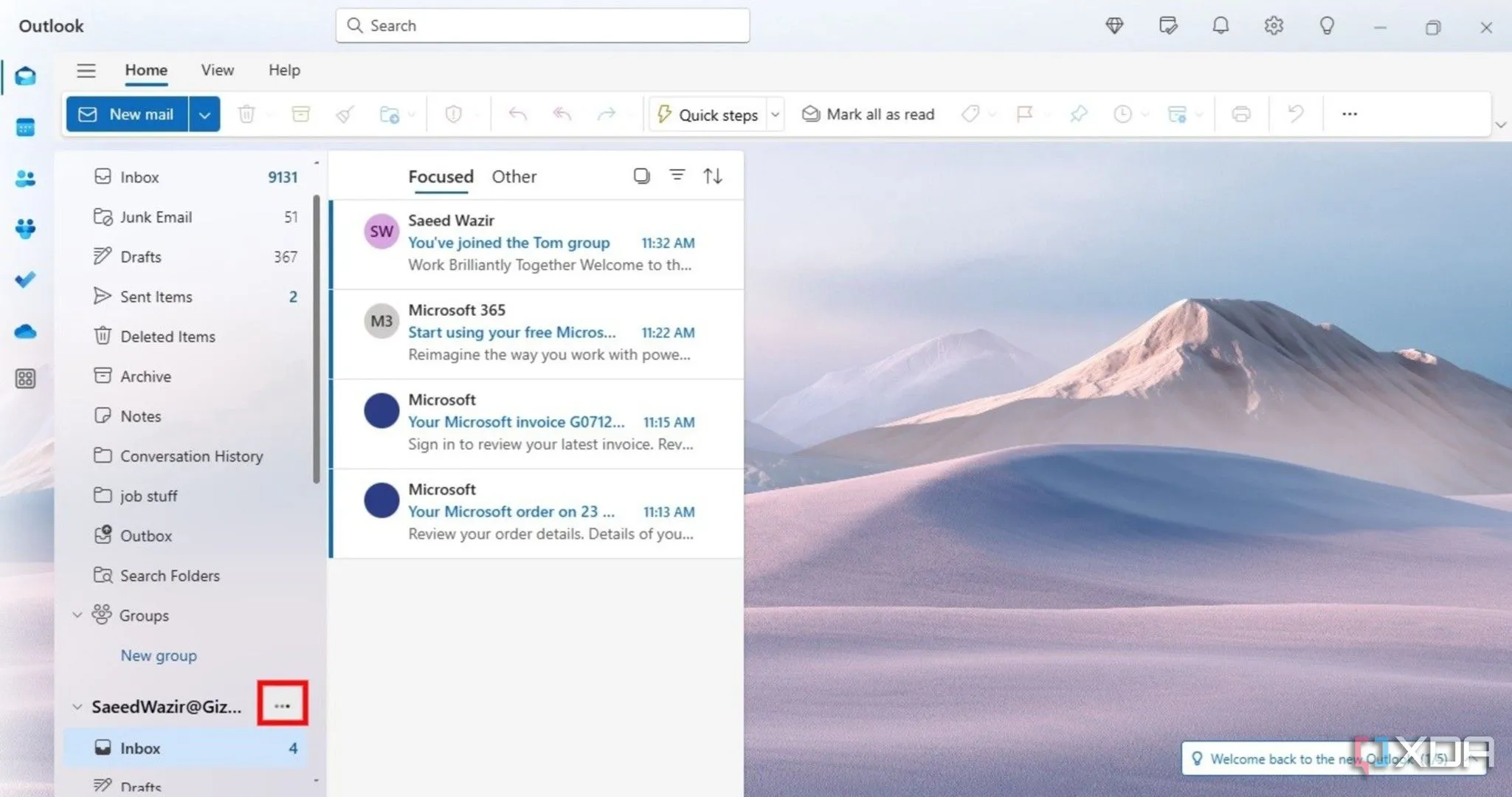Open the Groups icon in sidebar
The width and height of the screenshot is (1512, 797).
(x=25, y=229)
